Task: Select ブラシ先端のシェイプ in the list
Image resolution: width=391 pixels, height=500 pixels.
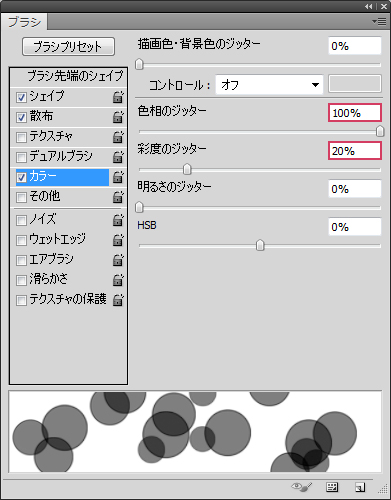Action: tap(69, 76)
